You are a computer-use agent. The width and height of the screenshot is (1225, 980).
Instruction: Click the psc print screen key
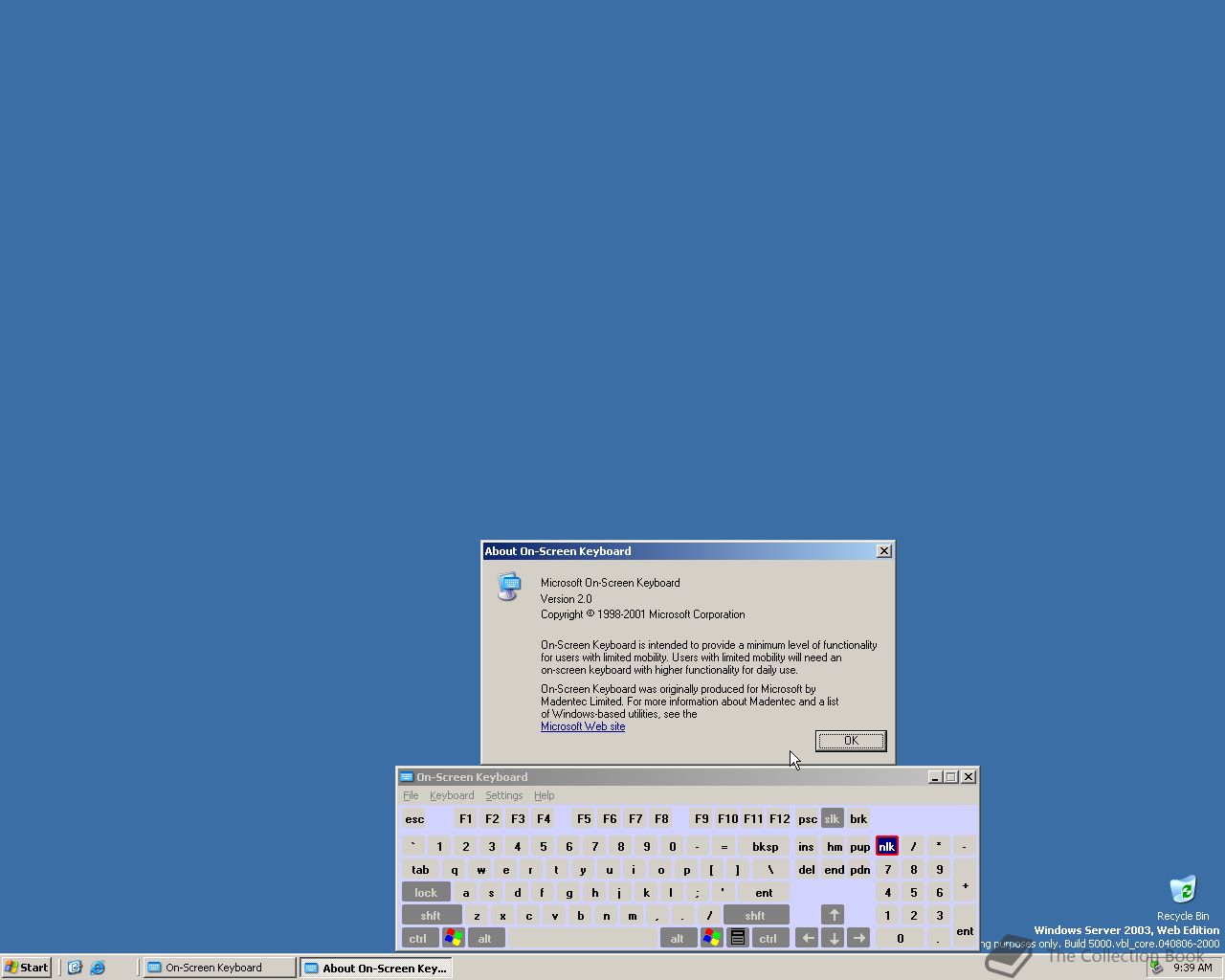pyautogui.click(x=808, y=819)
